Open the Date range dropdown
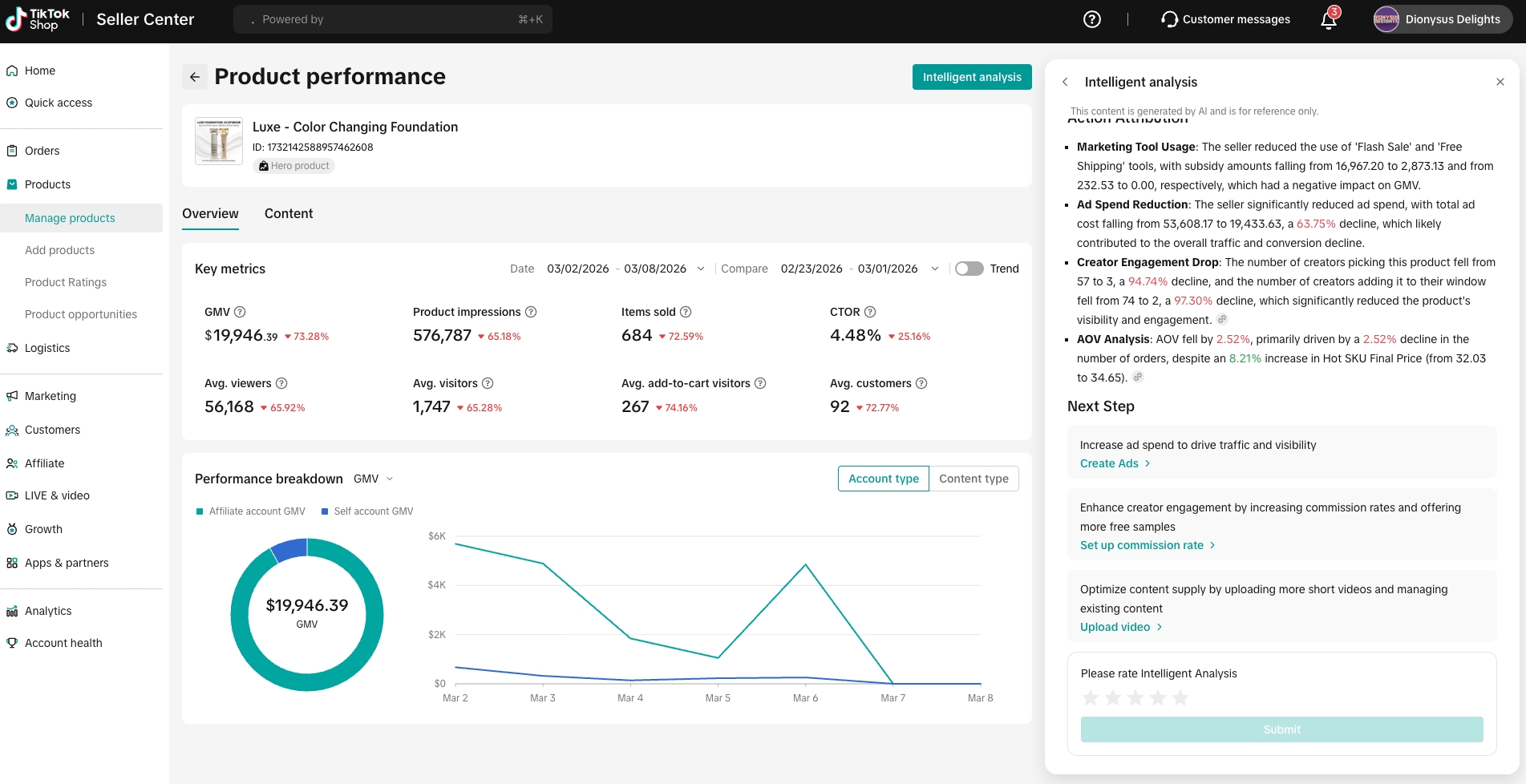This screenshot has width=1526, height=784. tap(701, 269)
